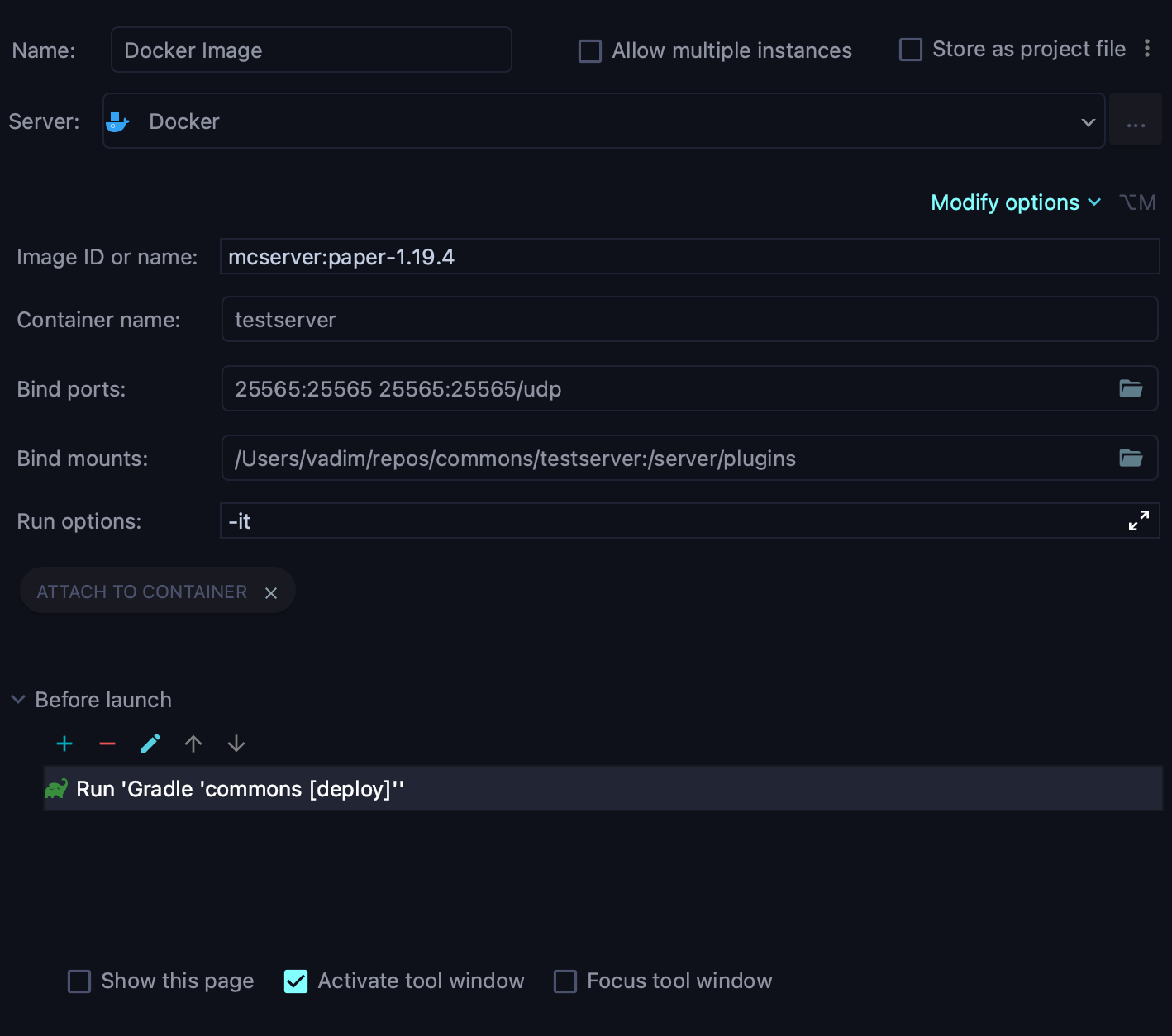Collapse the Before launch section
Viewport: 1172px width, 1036px height.
point(18,700)
